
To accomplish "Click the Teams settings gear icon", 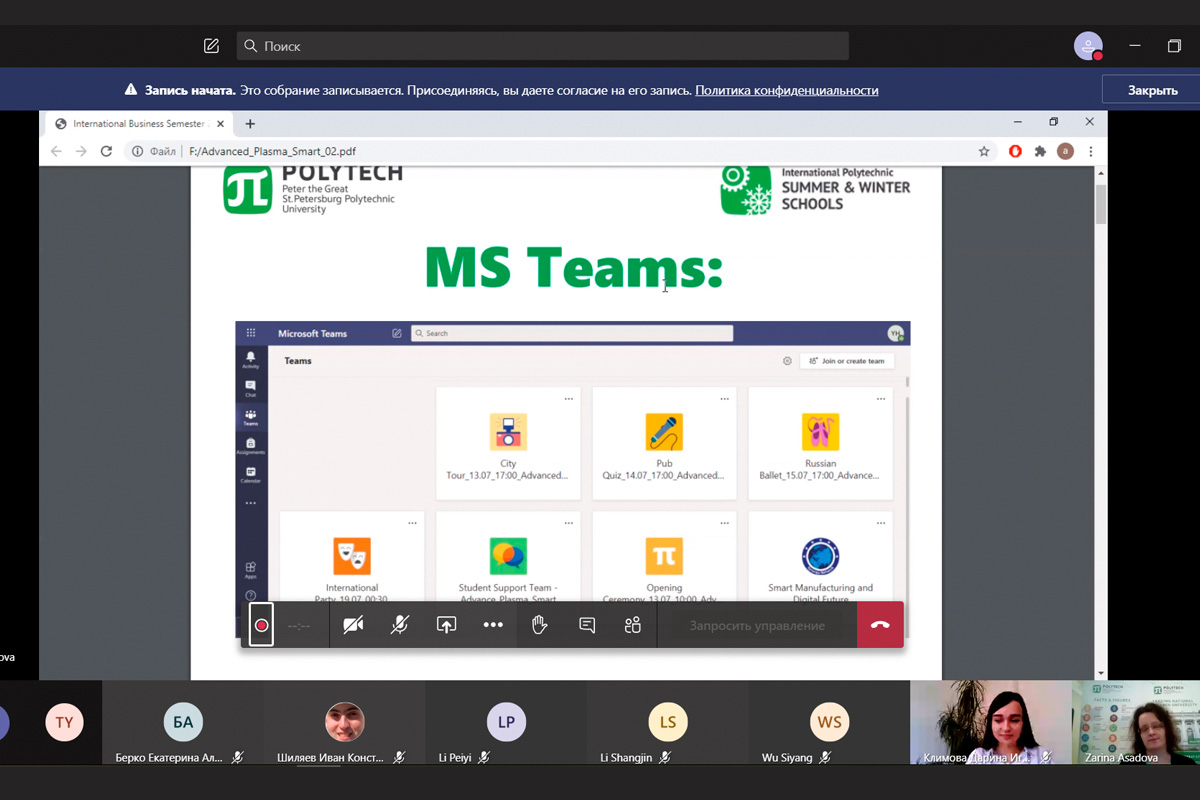I will click(x=787, y=361).
